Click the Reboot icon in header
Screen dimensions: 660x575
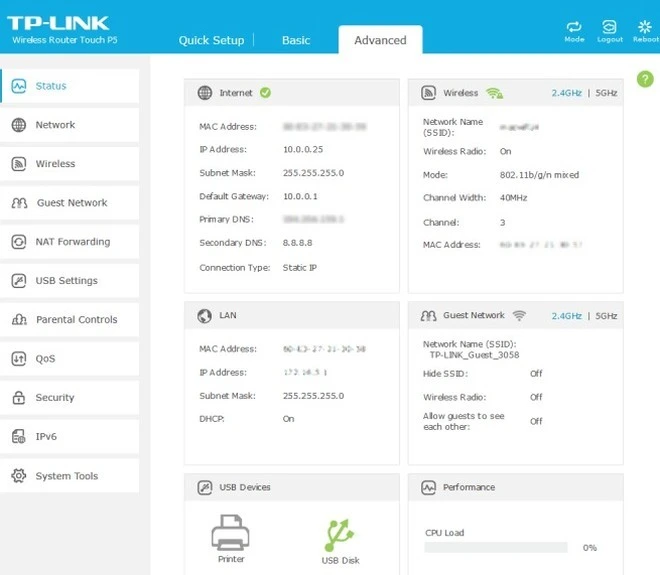[x=643, y=28]
